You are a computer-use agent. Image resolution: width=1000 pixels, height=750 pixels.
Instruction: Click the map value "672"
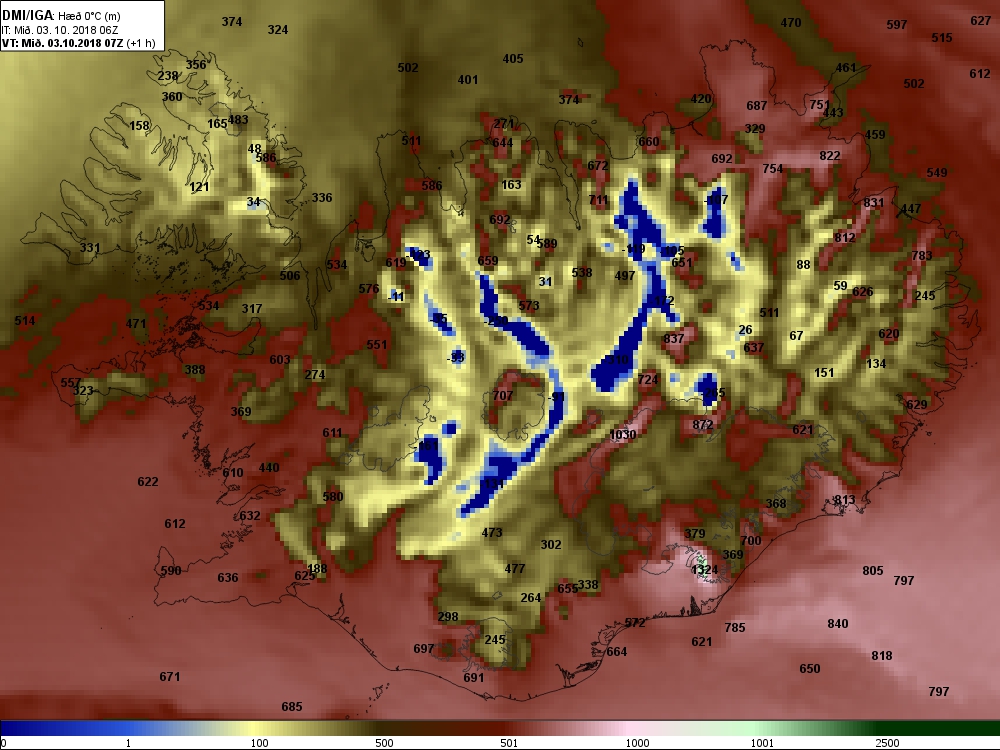point(598,166)
